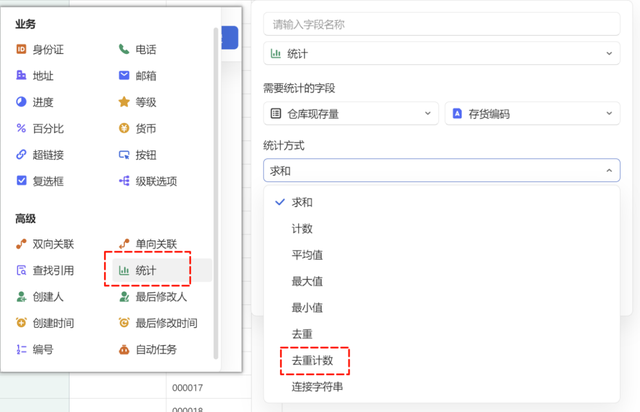The height and width of the screenshot is (412, 640).
Task: Select the 编号 numbering icon
Action: click(21, 349)
